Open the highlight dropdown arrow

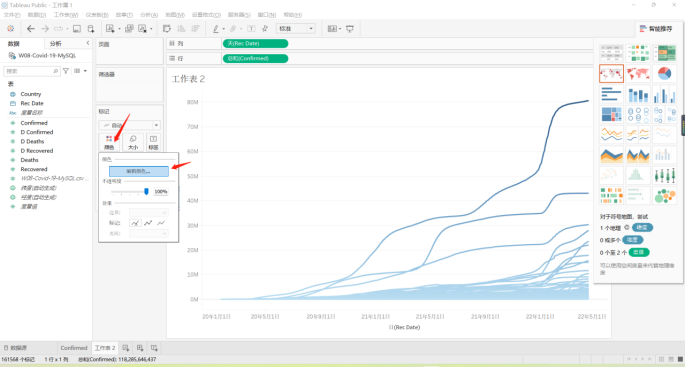[x=224, y=29]
